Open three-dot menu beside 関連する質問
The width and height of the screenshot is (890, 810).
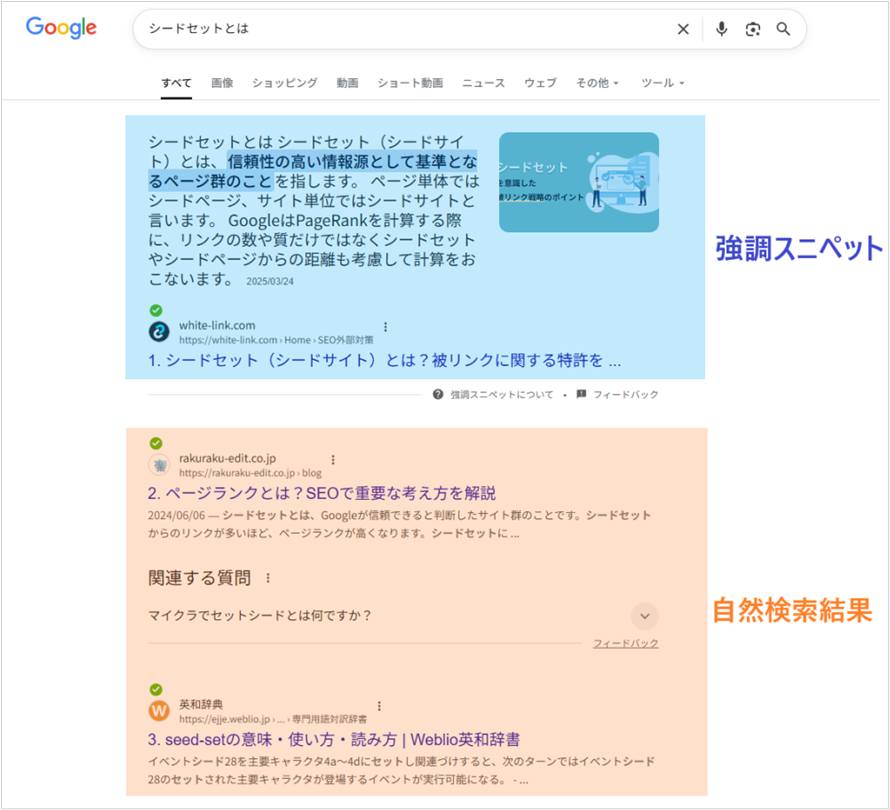coord(268,578)
